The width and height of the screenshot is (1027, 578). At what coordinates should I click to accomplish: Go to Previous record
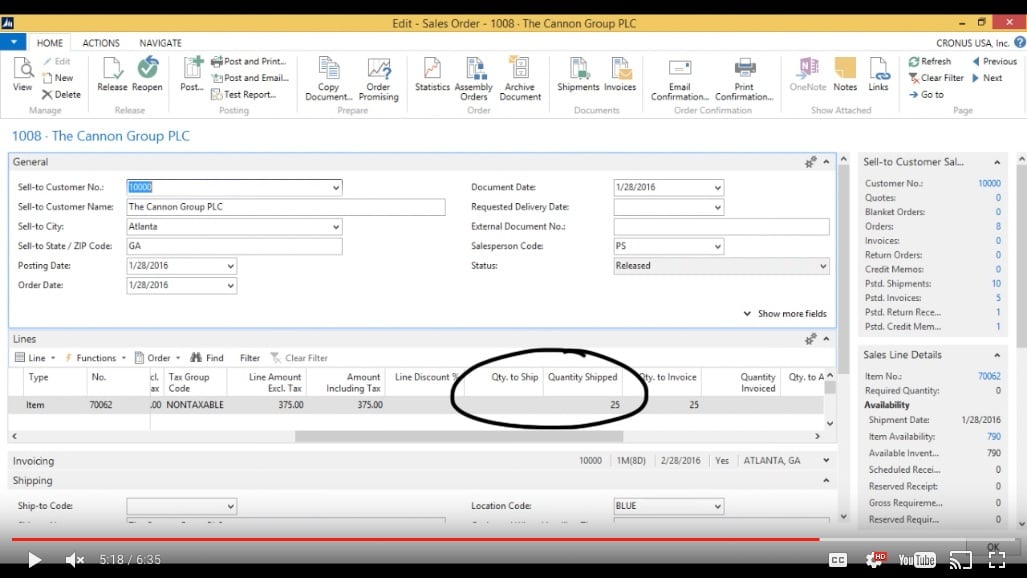click(x=994, y=61)
